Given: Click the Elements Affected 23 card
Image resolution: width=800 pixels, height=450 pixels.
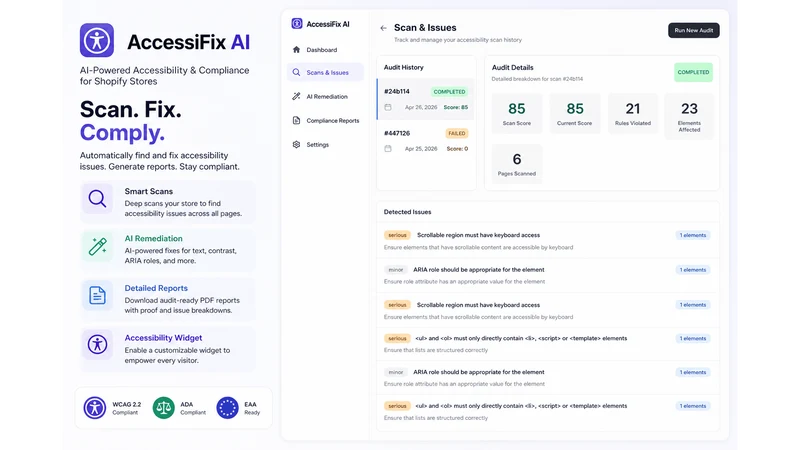Looking at the screenshot, I should click(689, 116).
